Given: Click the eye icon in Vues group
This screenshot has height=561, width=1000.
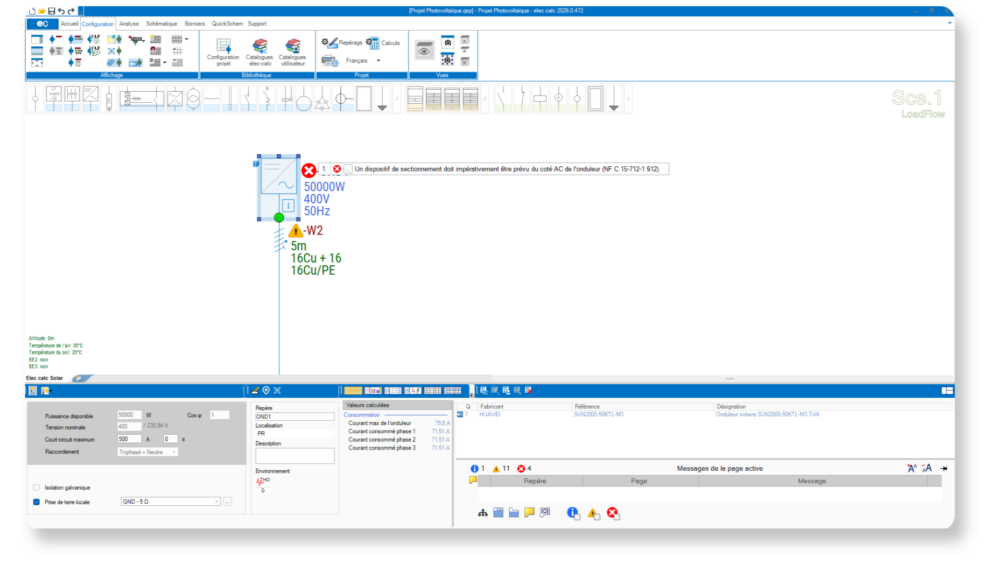Looking at the screenshot, I should tap(425, 52).
